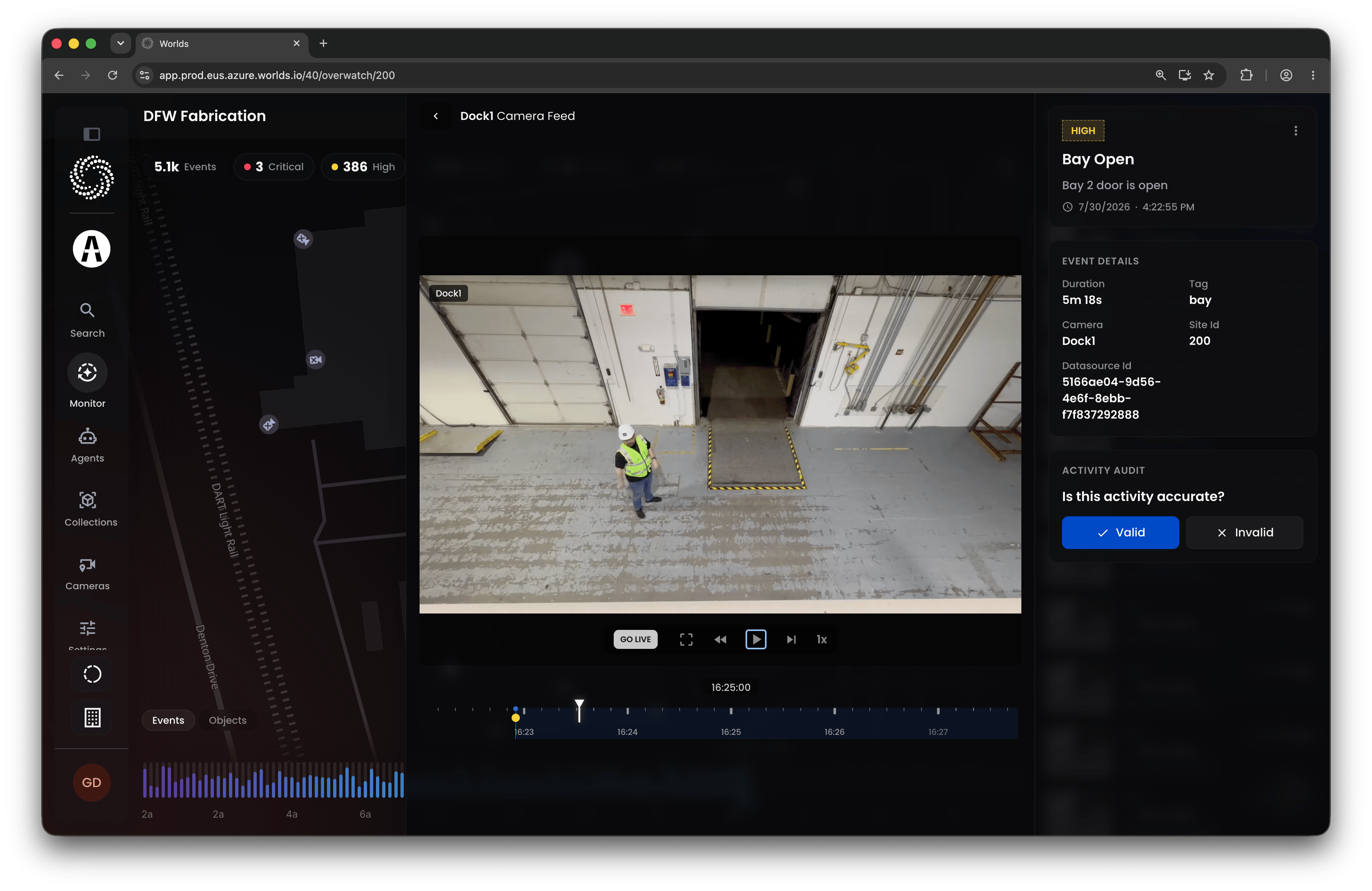Click the HIGH severity badge
Screen dimensions: 1372x891
(x=1082, y=131)
